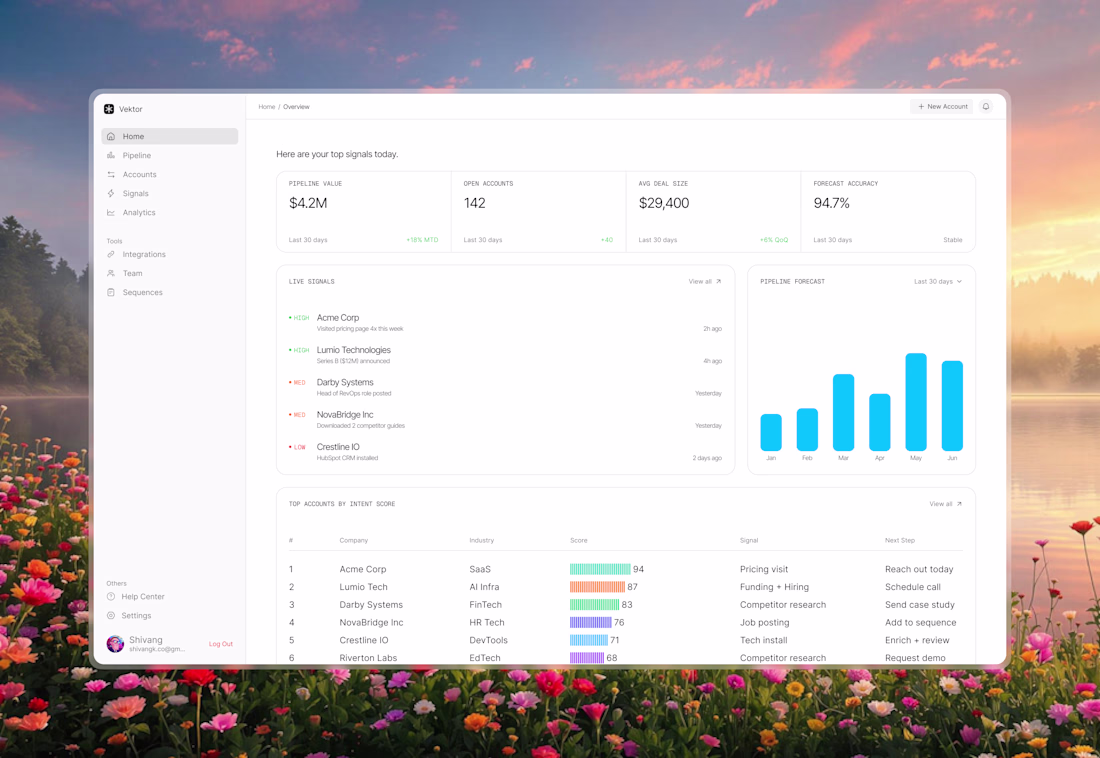Open Crestline IO live signal

pyautogui.click(x=505, y=451)
